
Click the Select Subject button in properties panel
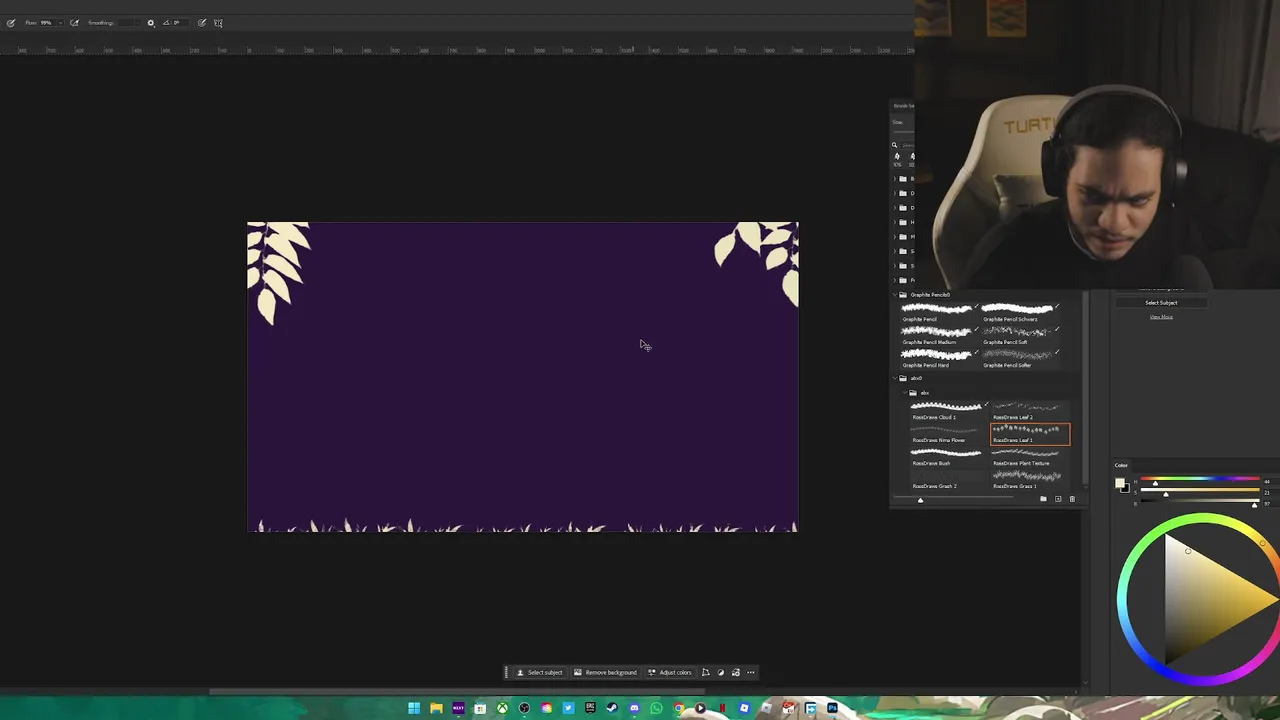click(1161, 303)
